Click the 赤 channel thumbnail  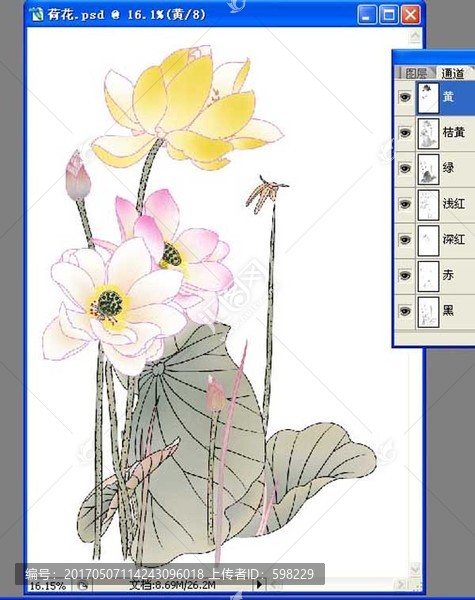[428, 276]
